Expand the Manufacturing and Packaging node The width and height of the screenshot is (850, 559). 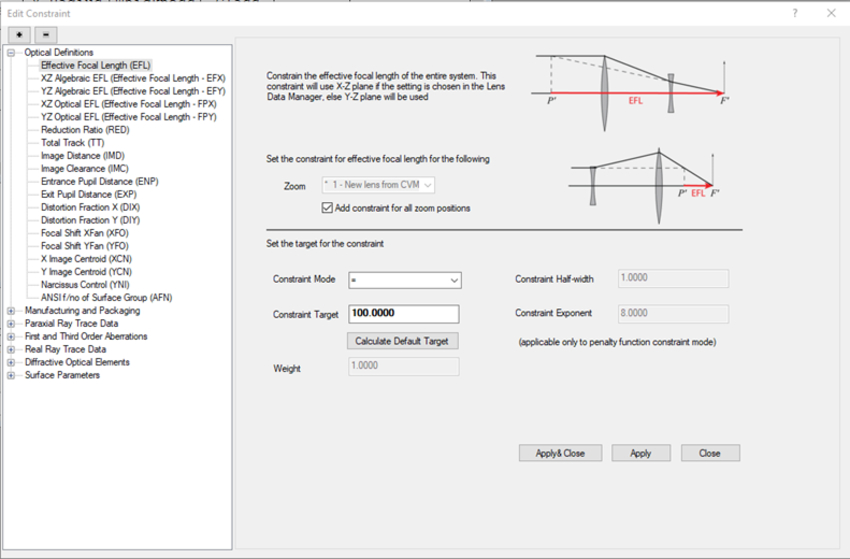click(x=12, y=311)
